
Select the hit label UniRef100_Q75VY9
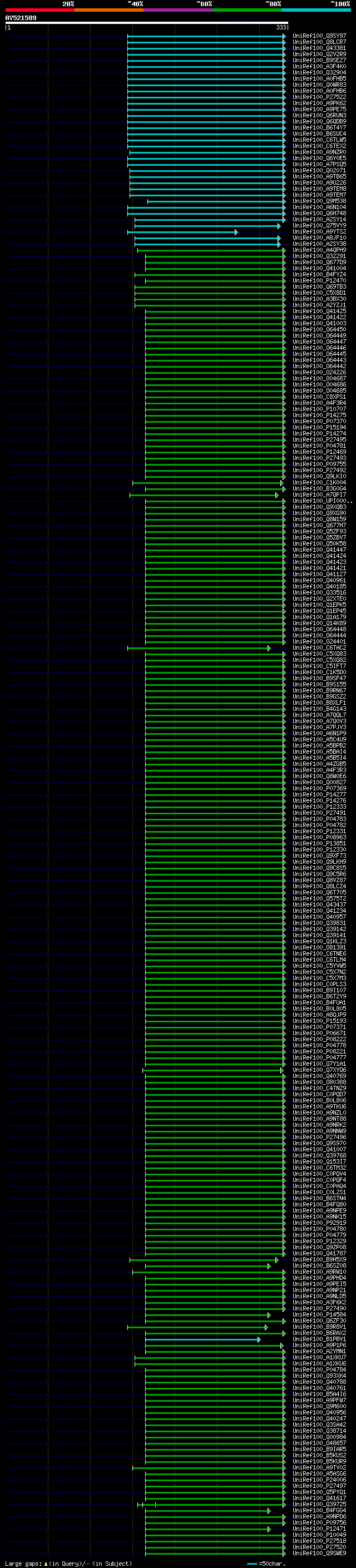319,225
